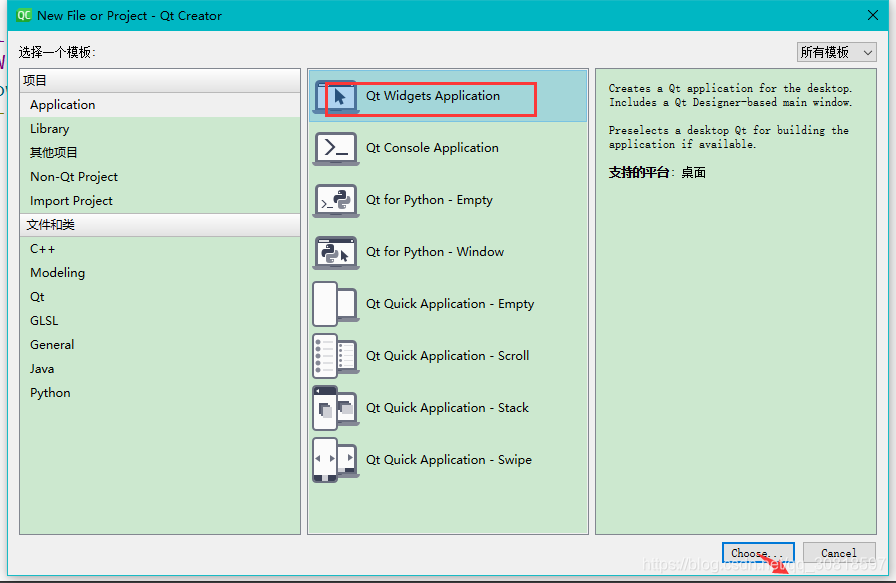Image resolution: width=896 pixels, height=583 pixels.
Task: Click the Qt Quick Application Scroll icon
Action: [336, 356]
